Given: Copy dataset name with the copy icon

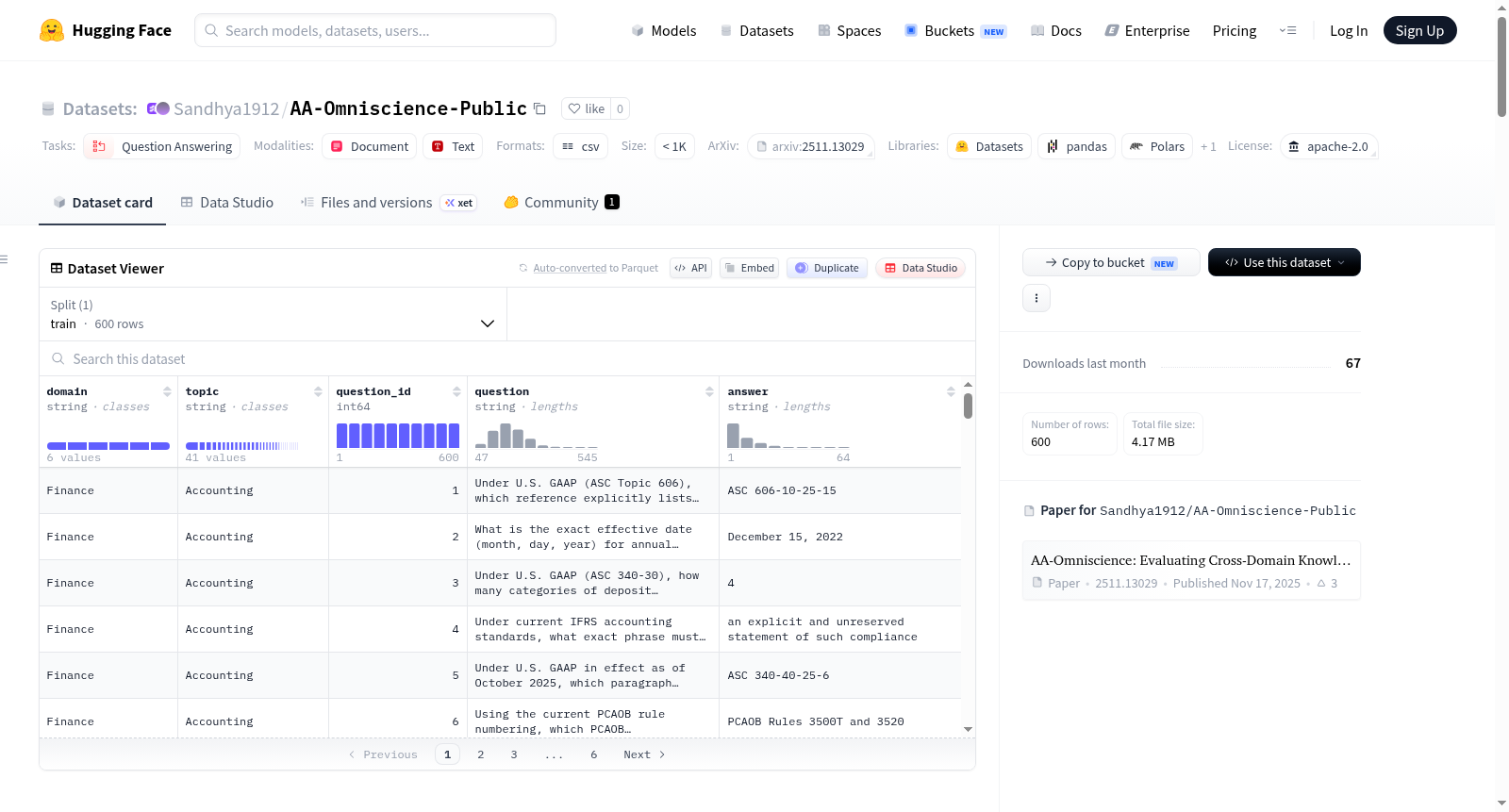Looking at the screenshot, I should [539, 108].
